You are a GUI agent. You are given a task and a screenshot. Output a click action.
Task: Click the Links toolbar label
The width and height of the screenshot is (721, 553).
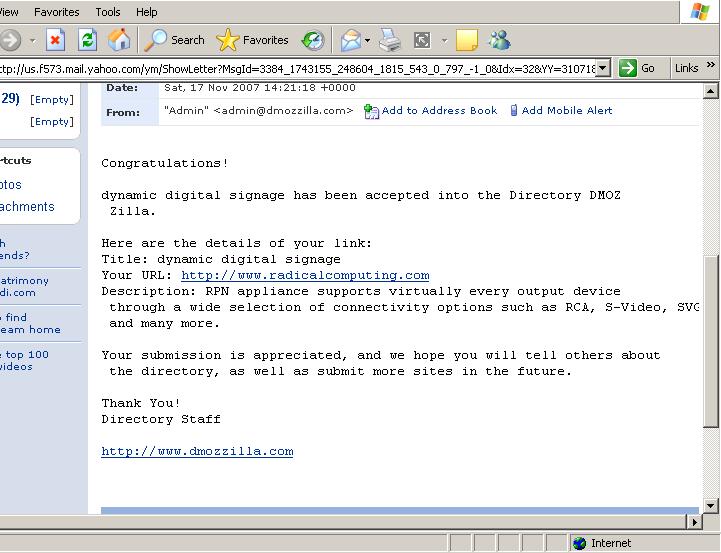(x=687, y=68)
